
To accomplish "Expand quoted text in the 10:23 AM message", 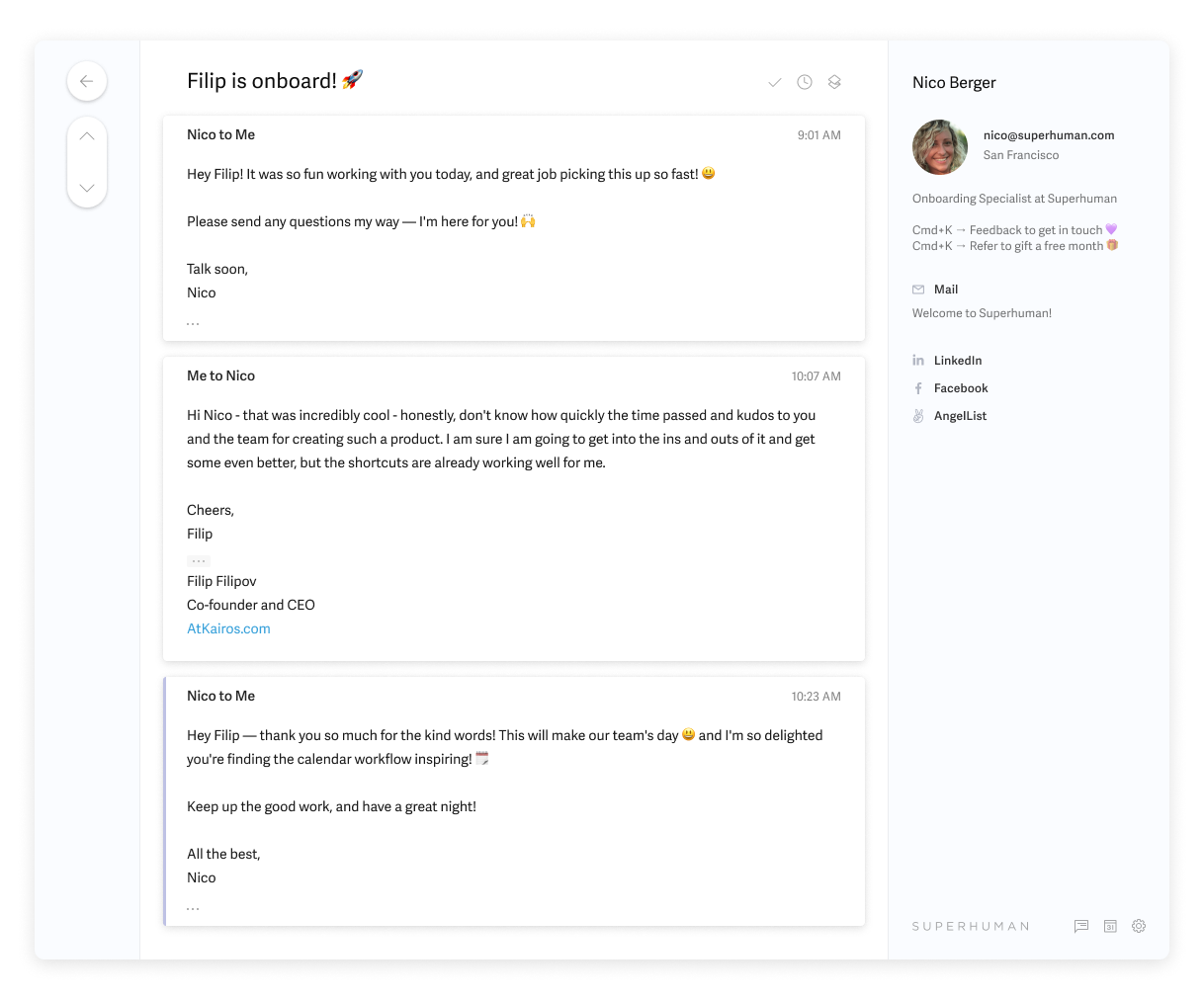I will pos(193,909).
